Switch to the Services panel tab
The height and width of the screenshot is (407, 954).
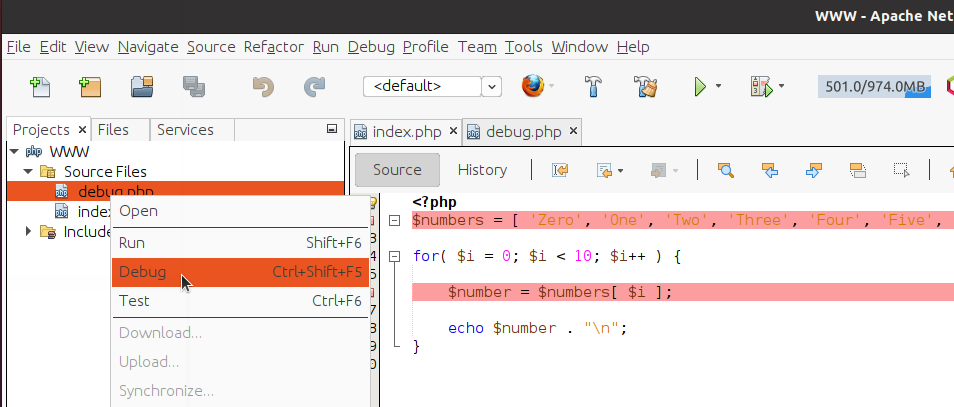[x=192, y=130]
